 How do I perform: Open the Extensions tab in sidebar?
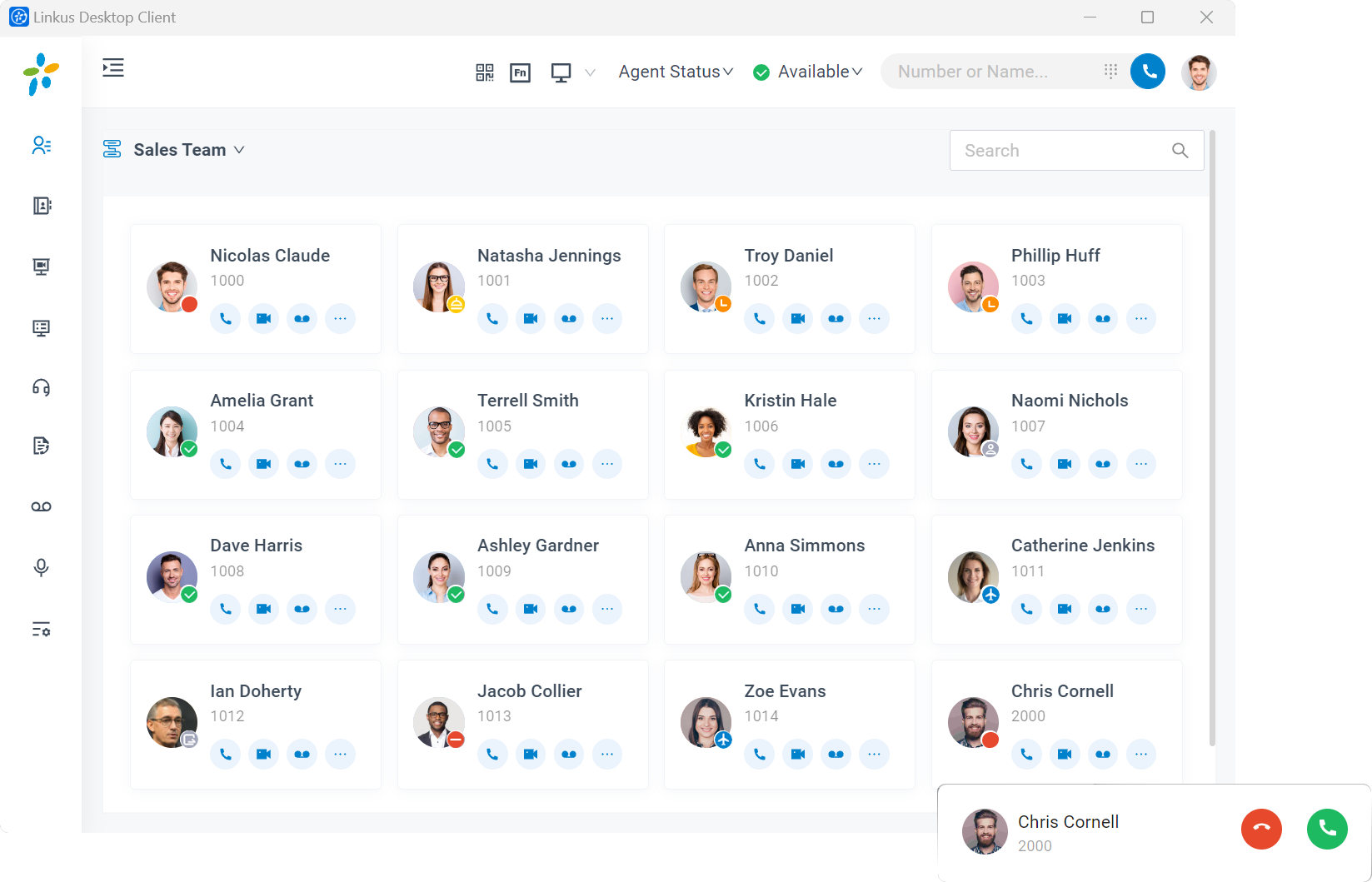click(x=41, y=146)
